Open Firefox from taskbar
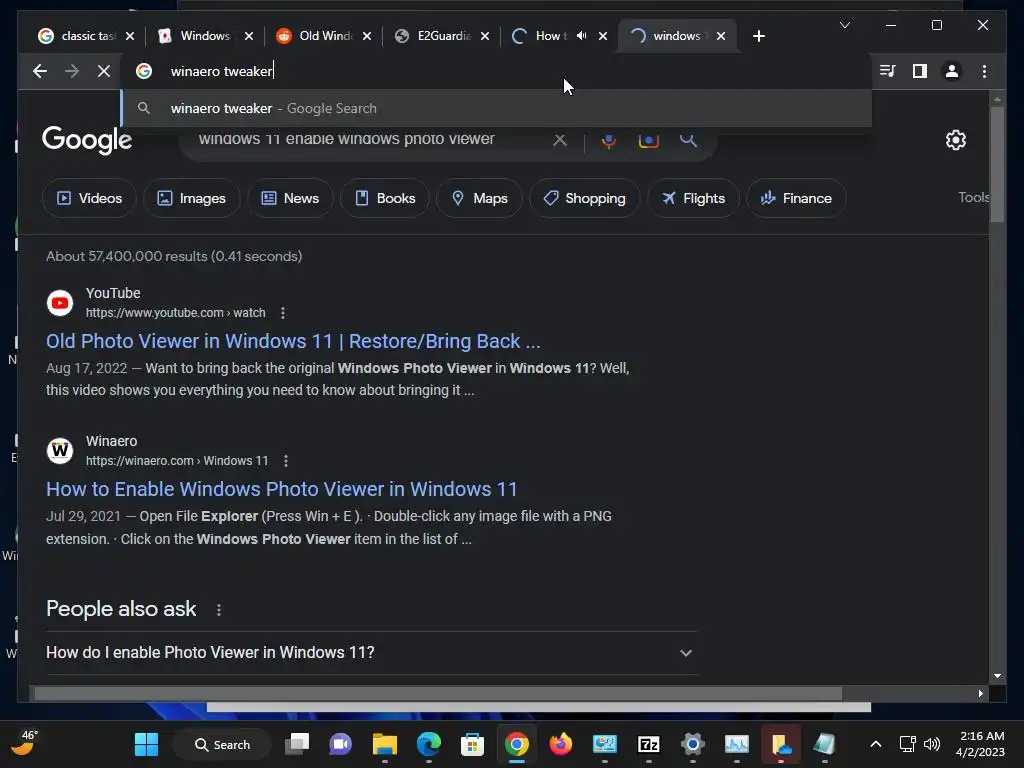Screen dimensions: 1024x768 (560, 744)
